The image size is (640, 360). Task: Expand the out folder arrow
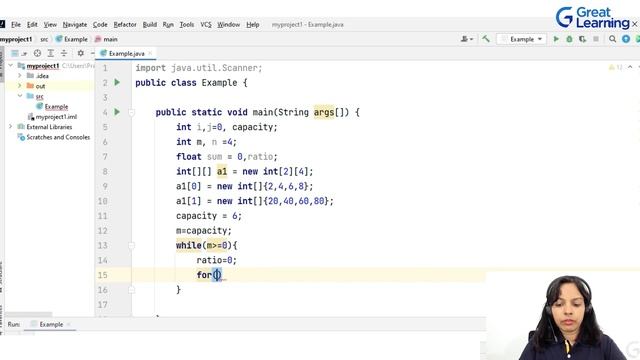pyautogui.click(x=20, y=86)
